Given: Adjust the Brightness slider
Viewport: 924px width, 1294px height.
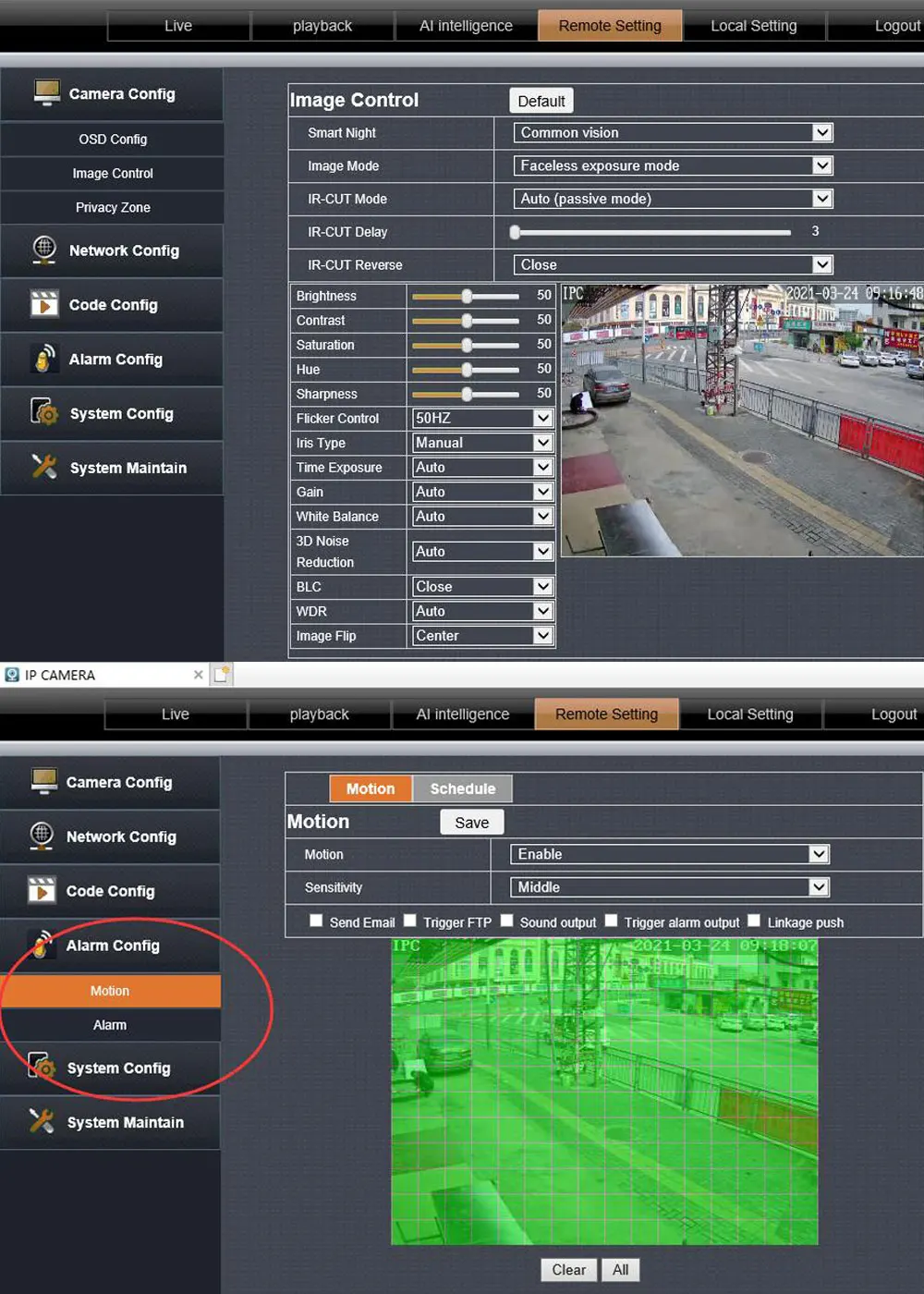Looking at the screenshot, I should pos(466,296).
